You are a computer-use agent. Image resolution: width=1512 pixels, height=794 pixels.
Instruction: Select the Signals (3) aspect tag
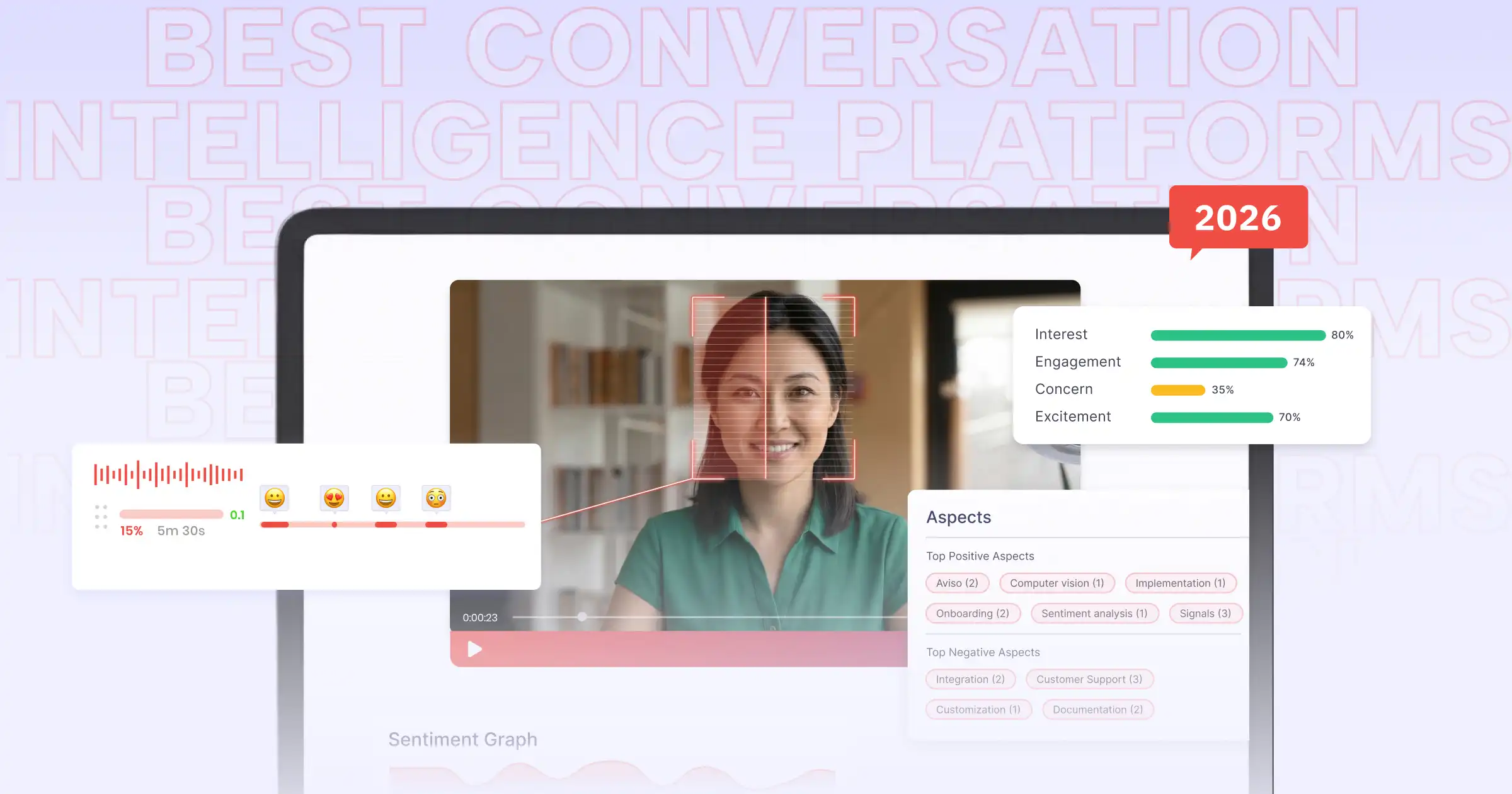coord(1205,613)
